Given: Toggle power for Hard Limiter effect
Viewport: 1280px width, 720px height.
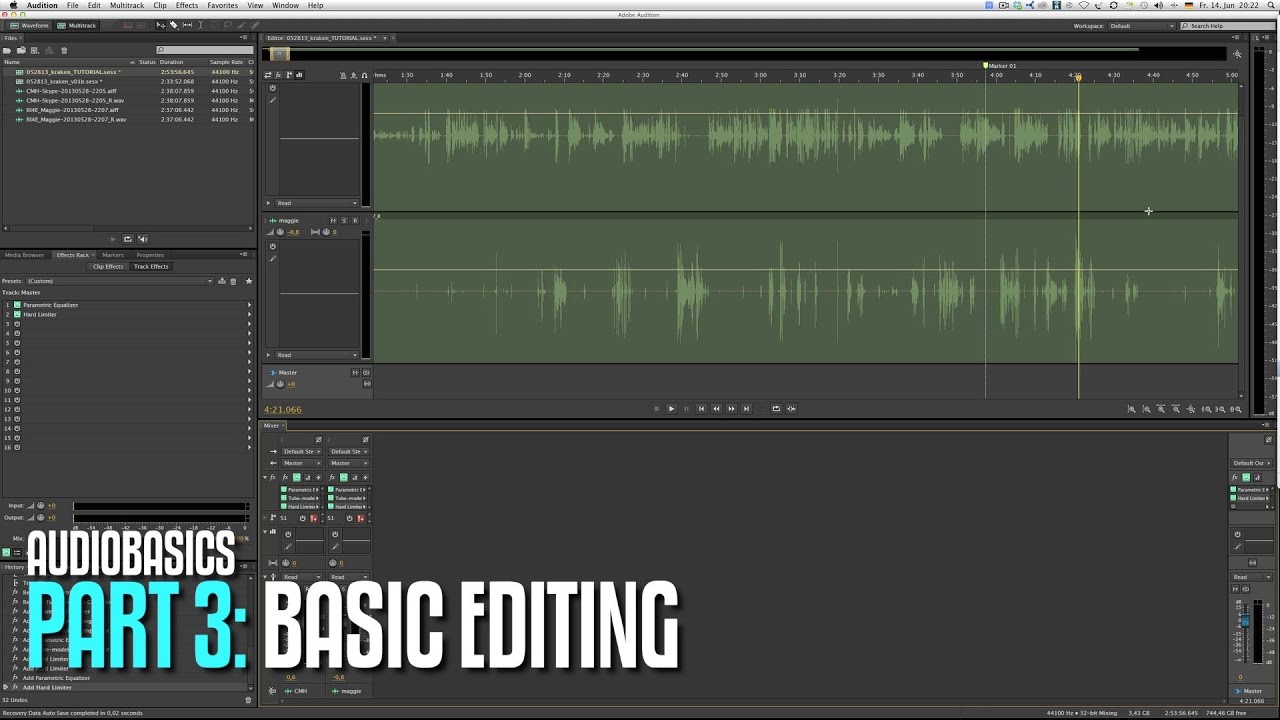Looking at the screenshot, I should (17, 314).
